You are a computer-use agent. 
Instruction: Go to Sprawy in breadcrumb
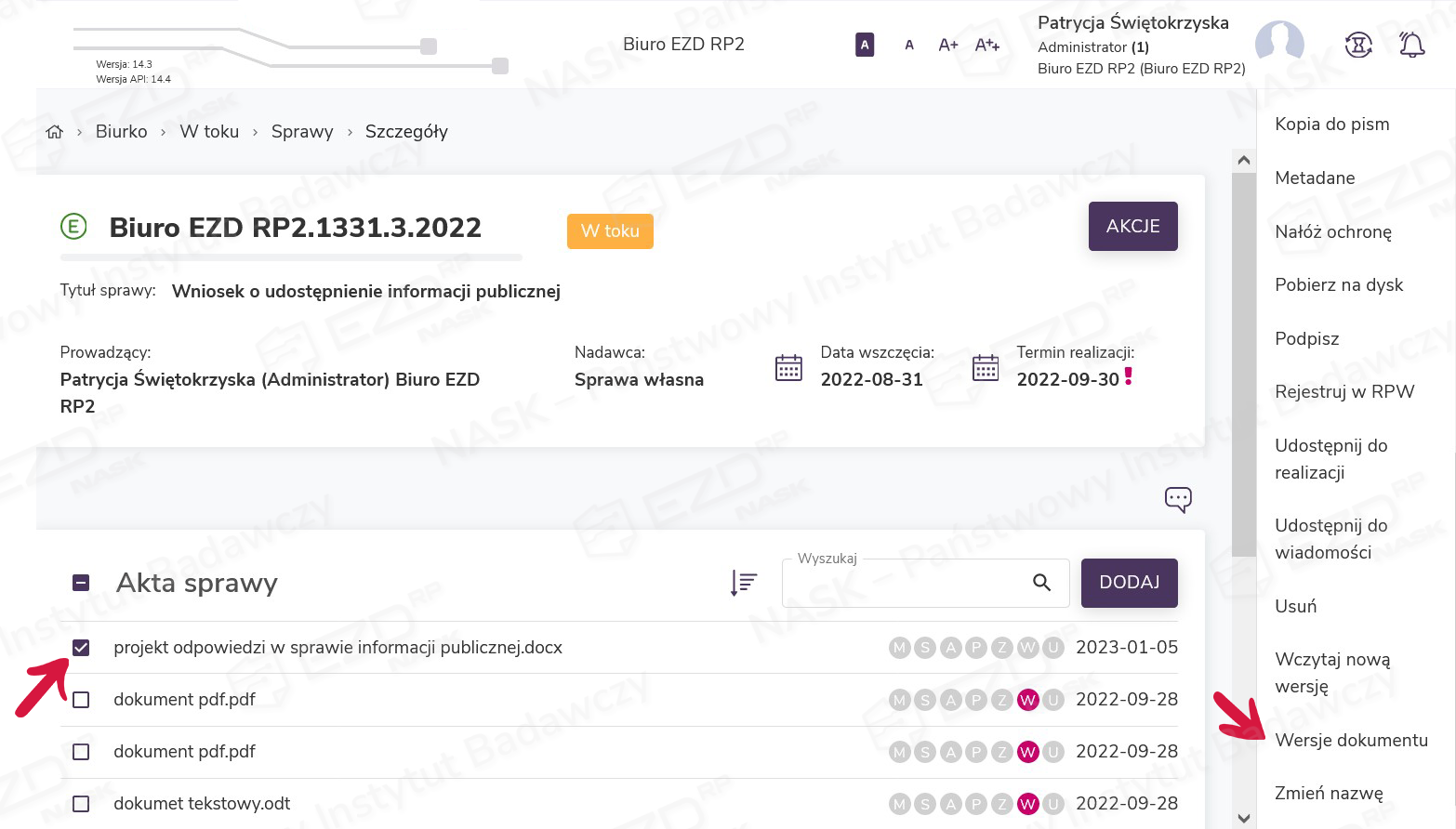302,132
